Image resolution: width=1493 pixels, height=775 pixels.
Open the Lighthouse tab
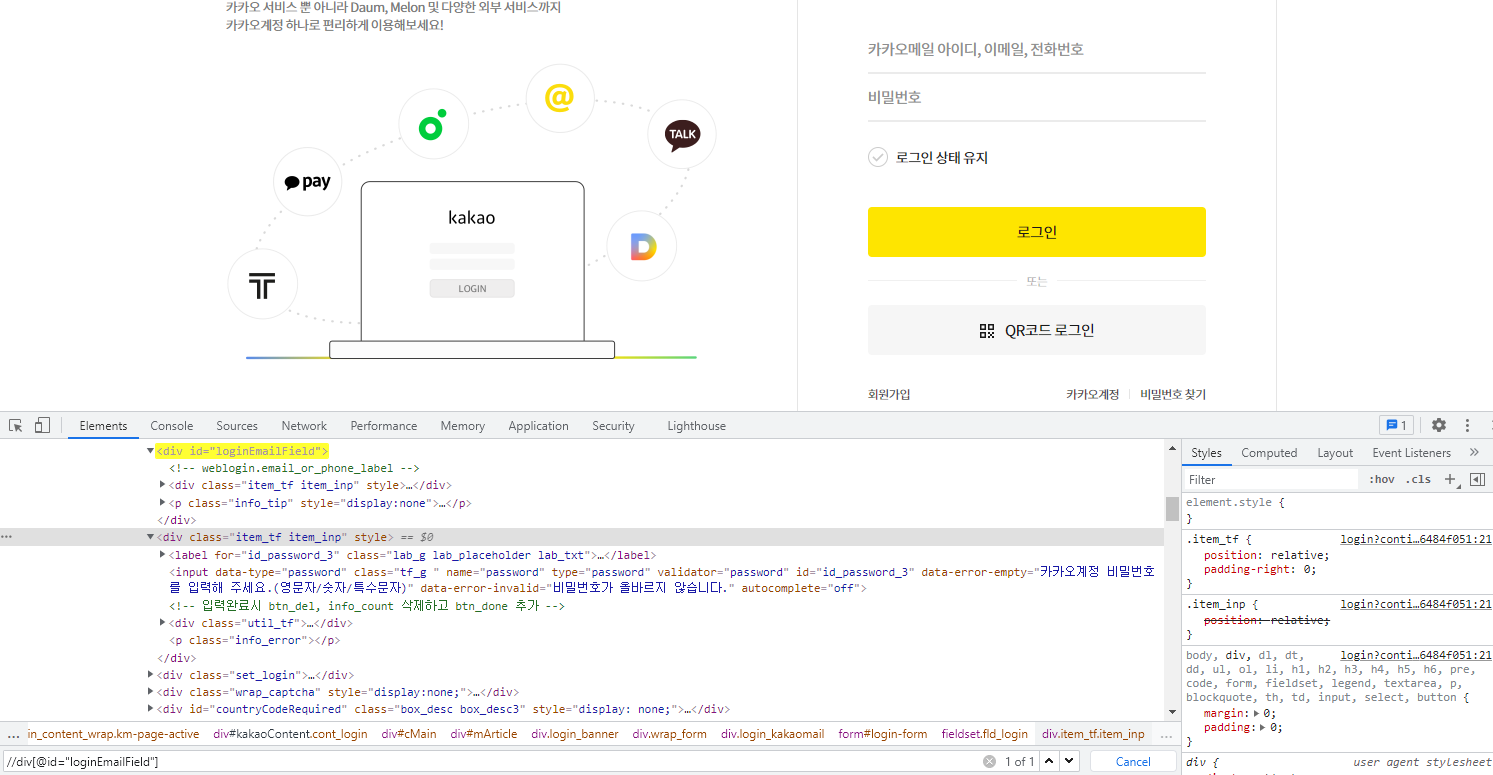697,425
